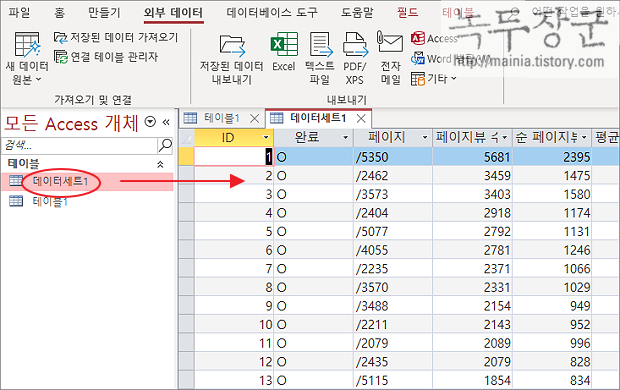Click the /5350 page cell
620x390 pixels.
pos(393,157)
